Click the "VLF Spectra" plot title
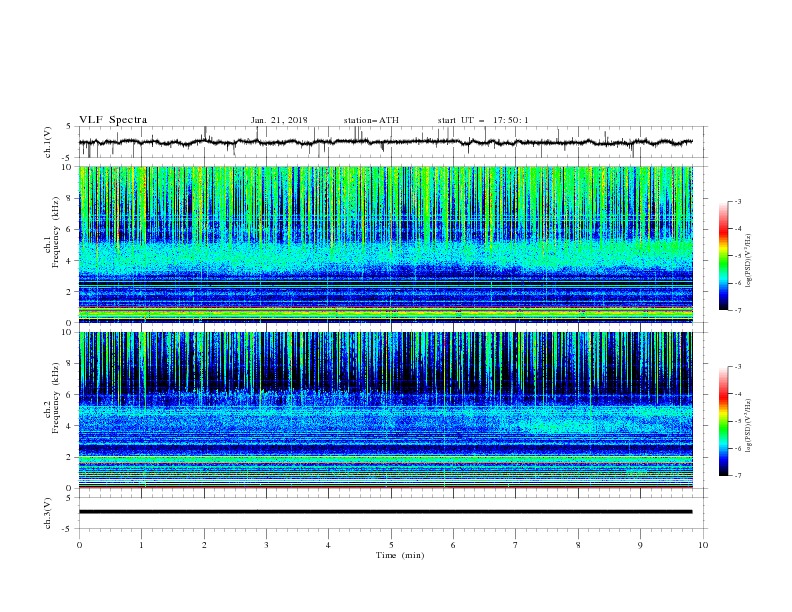The width and height of the screenshot is (792, 612). 113,120
